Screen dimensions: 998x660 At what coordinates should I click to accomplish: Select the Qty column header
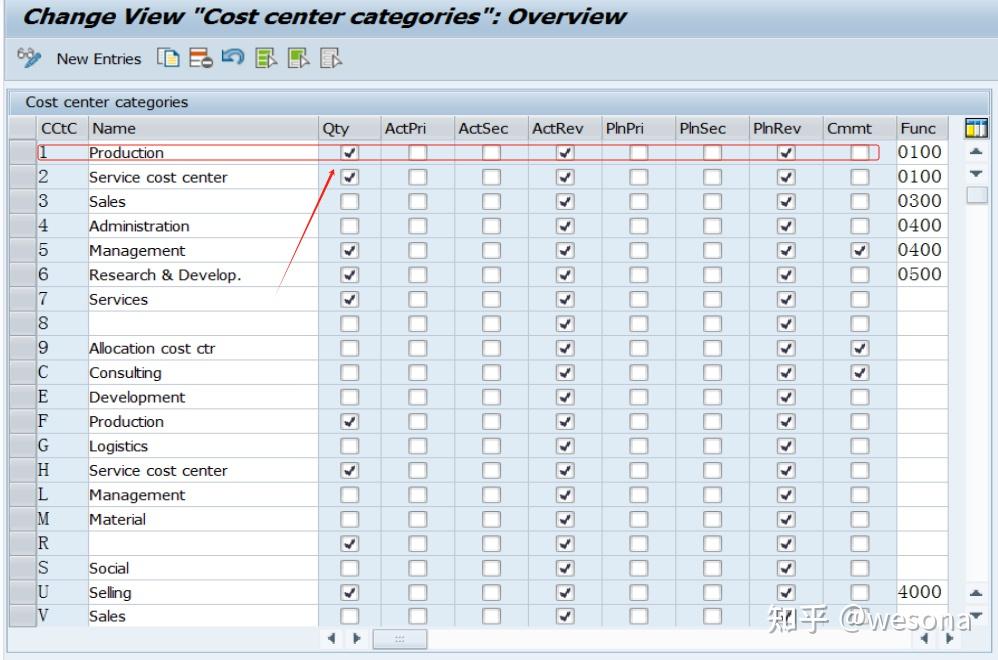pos(349,128)
